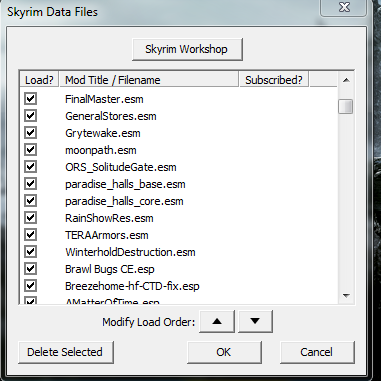Select the FinalMaster.esm file name
Viewport: 381px width, 381px height.
tap(104, 99)
